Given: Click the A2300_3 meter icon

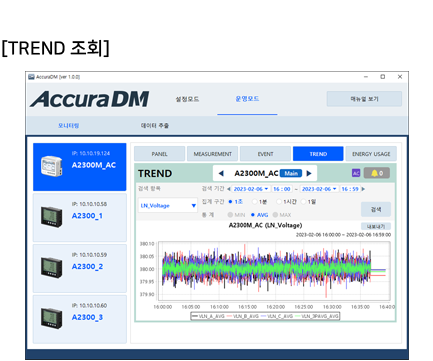Looking at the screenshot, I should (x=51, y=318).
